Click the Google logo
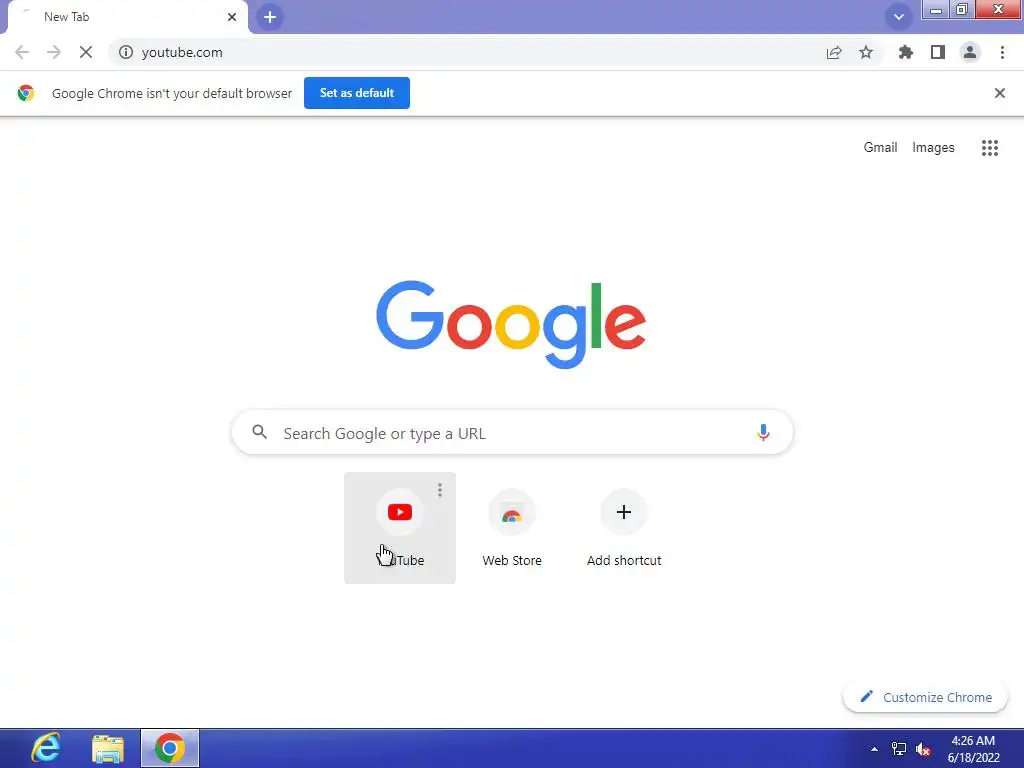Image resolution: width=1024 pixels, height=768 pixels. tap(511, 325)
